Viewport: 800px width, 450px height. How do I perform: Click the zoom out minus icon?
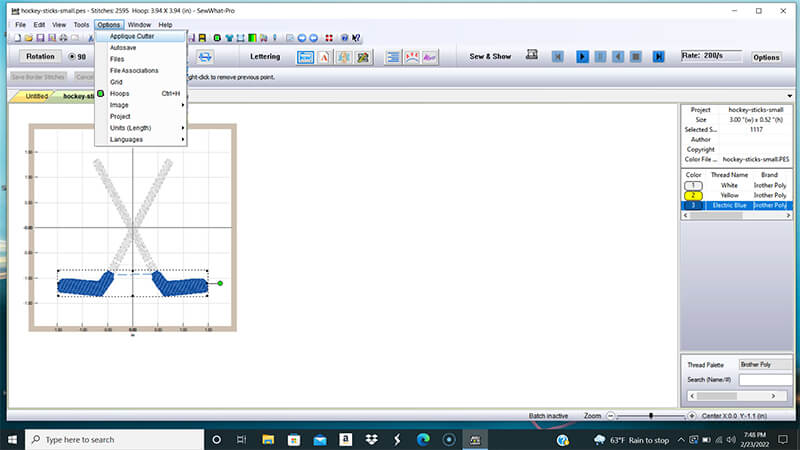tap(610, 415)
